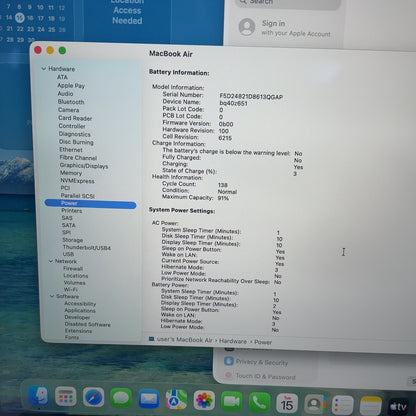Select Wi-Fi under Network
This screenshot has height=416, width=416.
(x=70, y=289)
